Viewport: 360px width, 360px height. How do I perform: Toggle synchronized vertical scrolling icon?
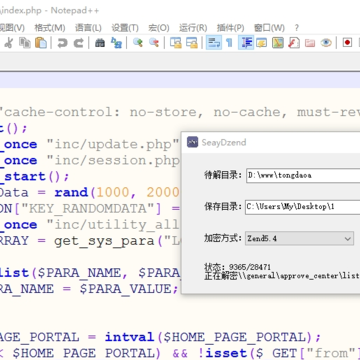[x=176, y=43]
